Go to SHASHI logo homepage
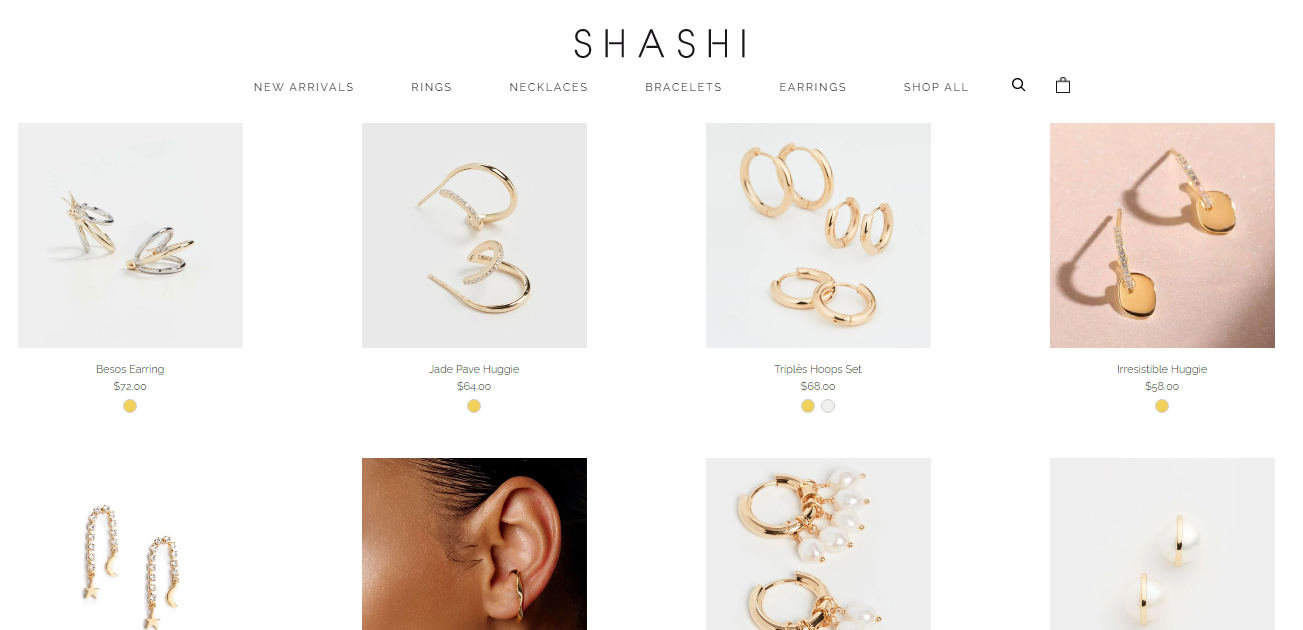The height and width of the screenshot is (630, 1303). pos(659,43)
